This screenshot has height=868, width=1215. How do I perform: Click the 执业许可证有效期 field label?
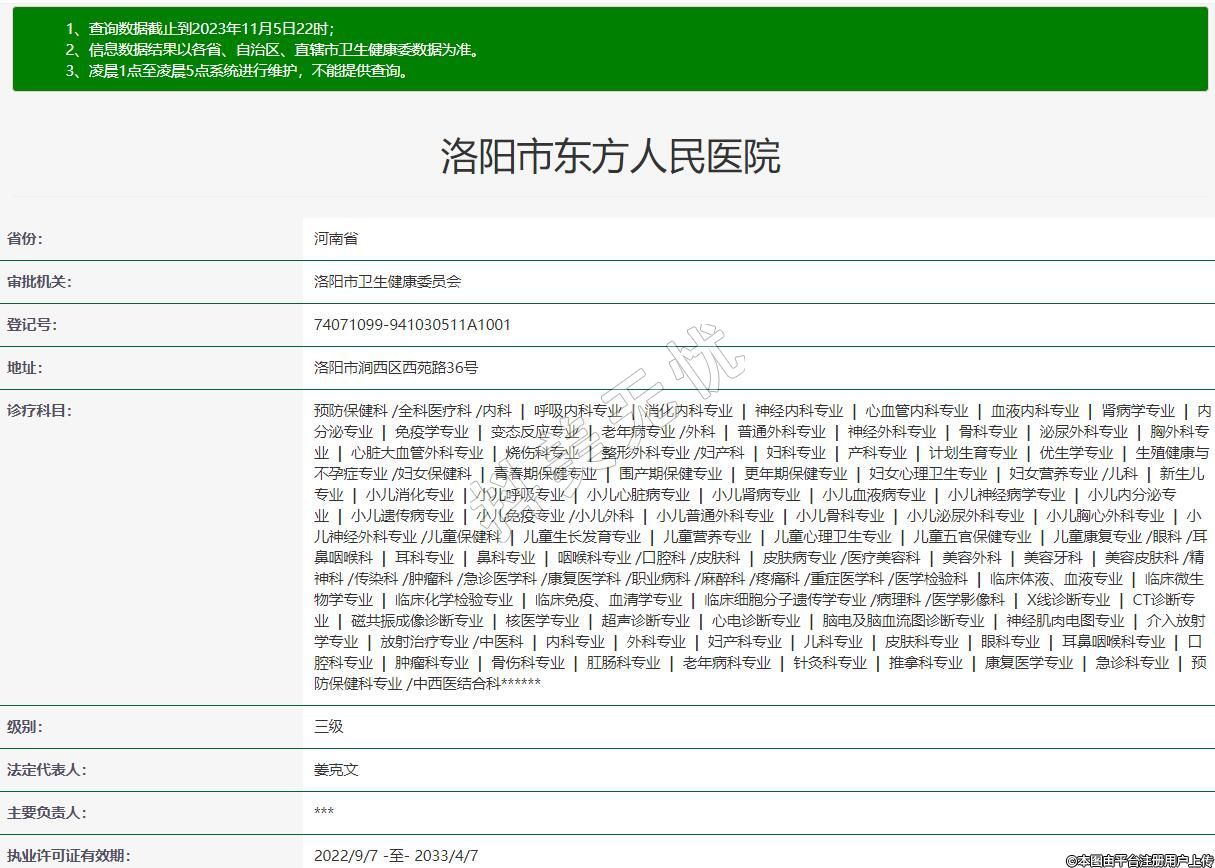pyautogui.click(x=68, y=856)
